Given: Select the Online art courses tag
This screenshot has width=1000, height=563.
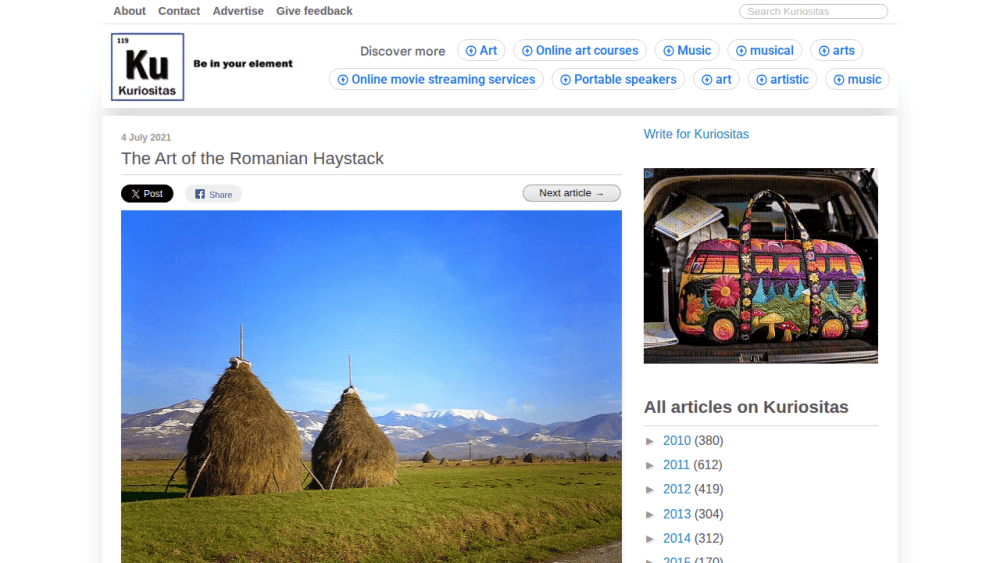Looking at the screenshot, I should (x=580, y=50).
